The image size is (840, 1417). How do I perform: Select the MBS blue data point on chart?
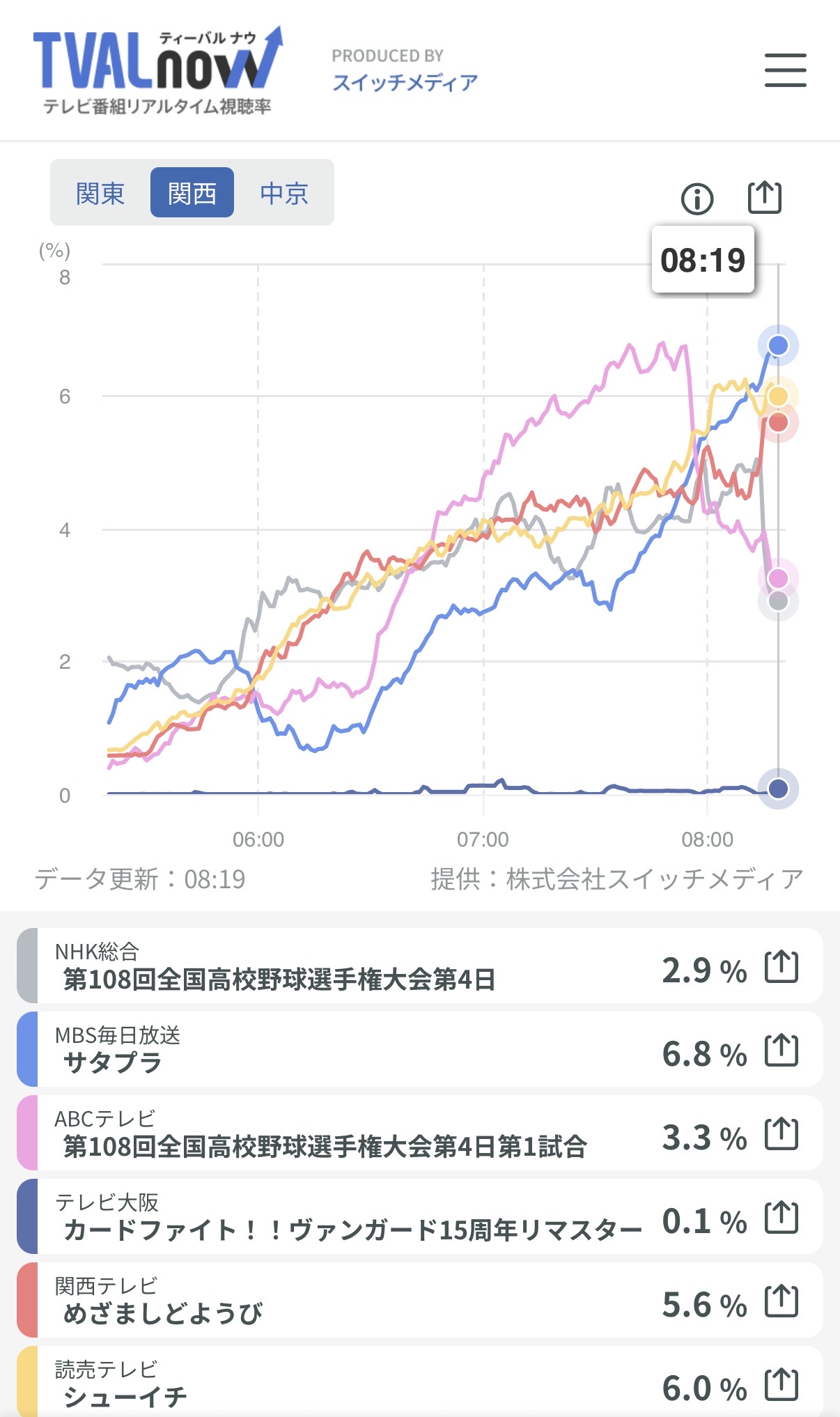(778, 346)
